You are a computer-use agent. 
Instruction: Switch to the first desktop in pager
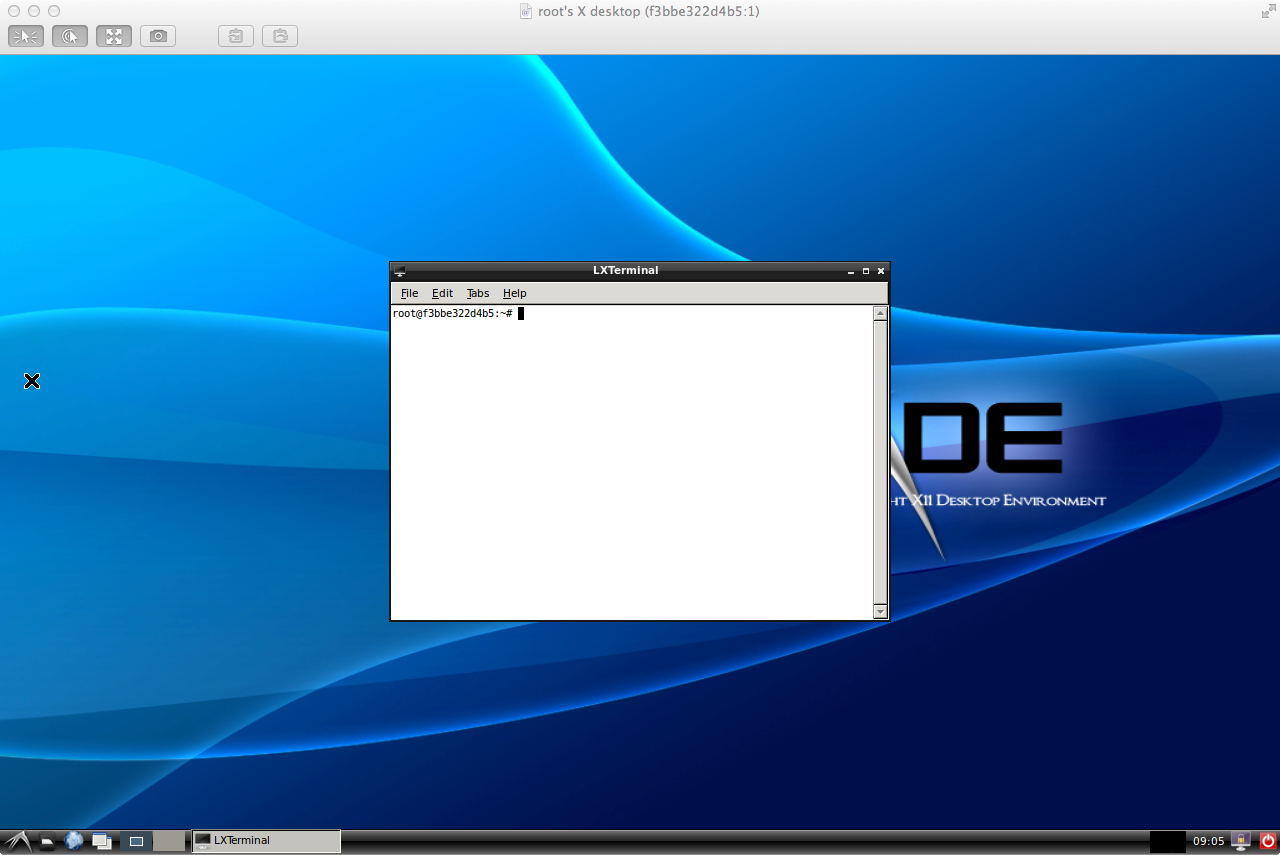click(x=137, y=841)
